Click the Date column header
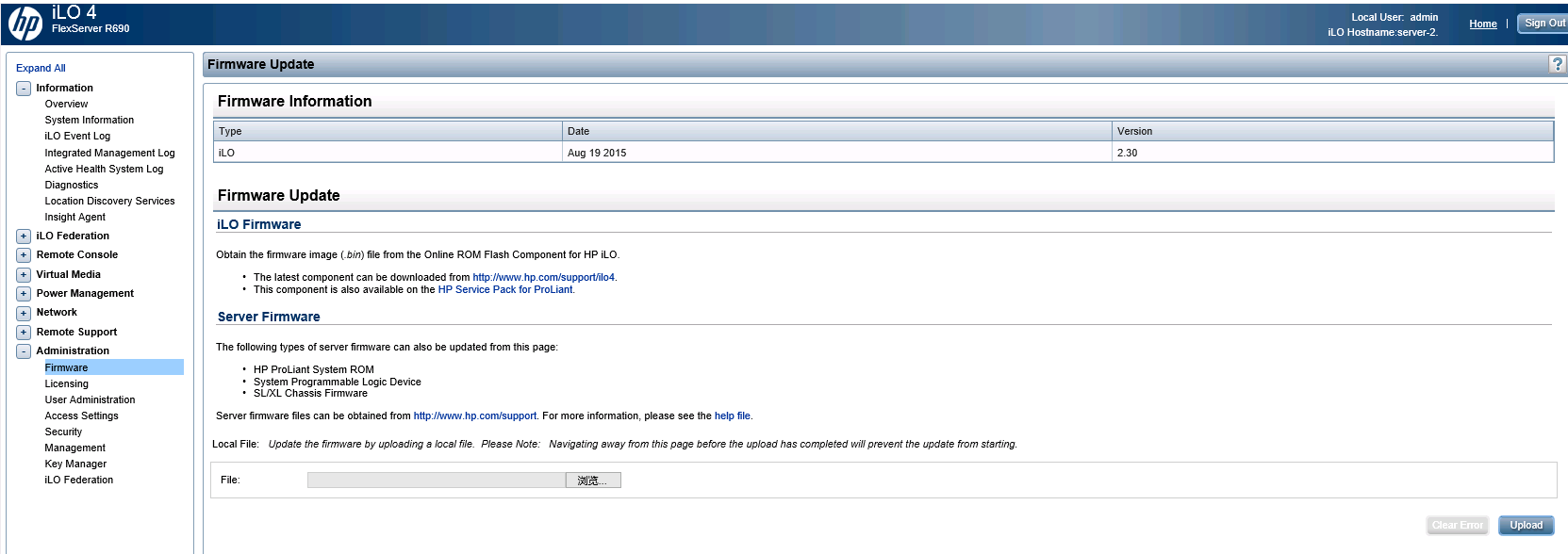This screenshot has height=554, width=1568. coord(837,131)
